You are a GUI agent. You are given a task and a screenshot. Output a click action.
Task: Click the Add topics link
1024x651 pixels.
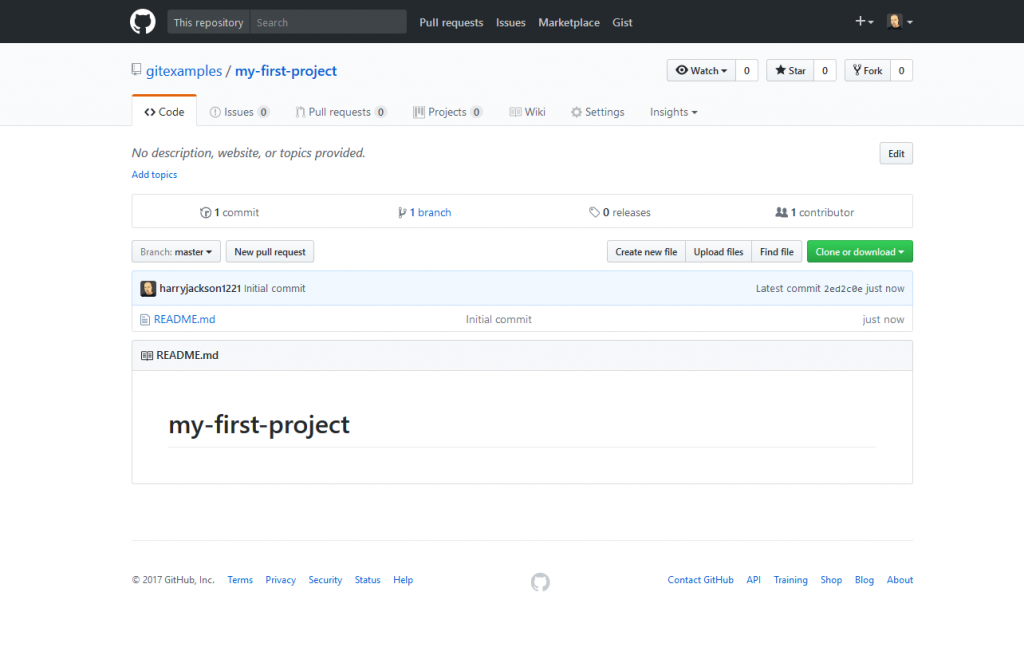[x=154, y=174]
